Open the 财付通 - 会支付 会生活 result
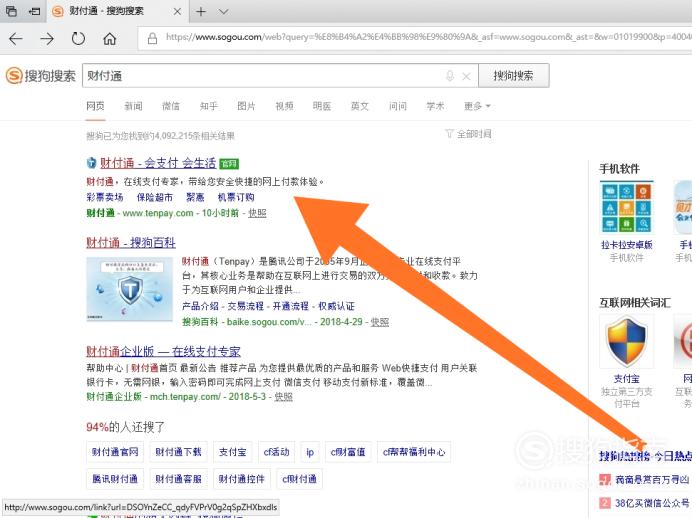 tap(158, 163)
